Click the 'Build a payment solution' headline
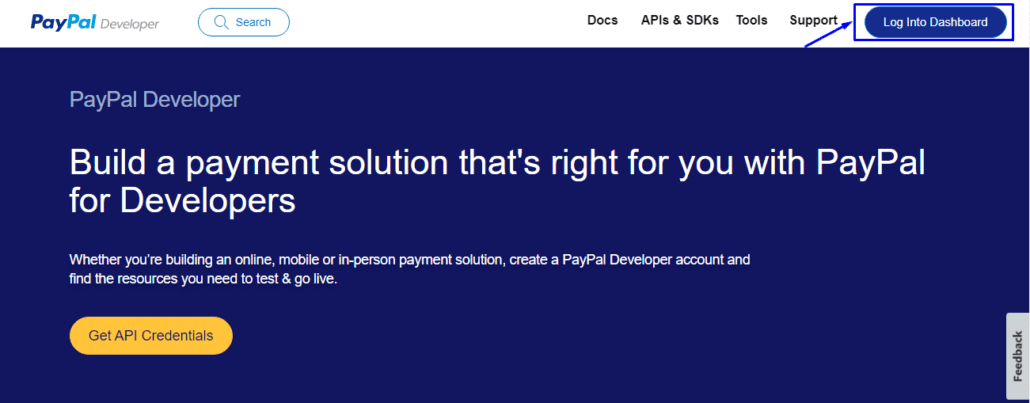This screenshot has width=1030, height=403. click(x=497, y=181)
